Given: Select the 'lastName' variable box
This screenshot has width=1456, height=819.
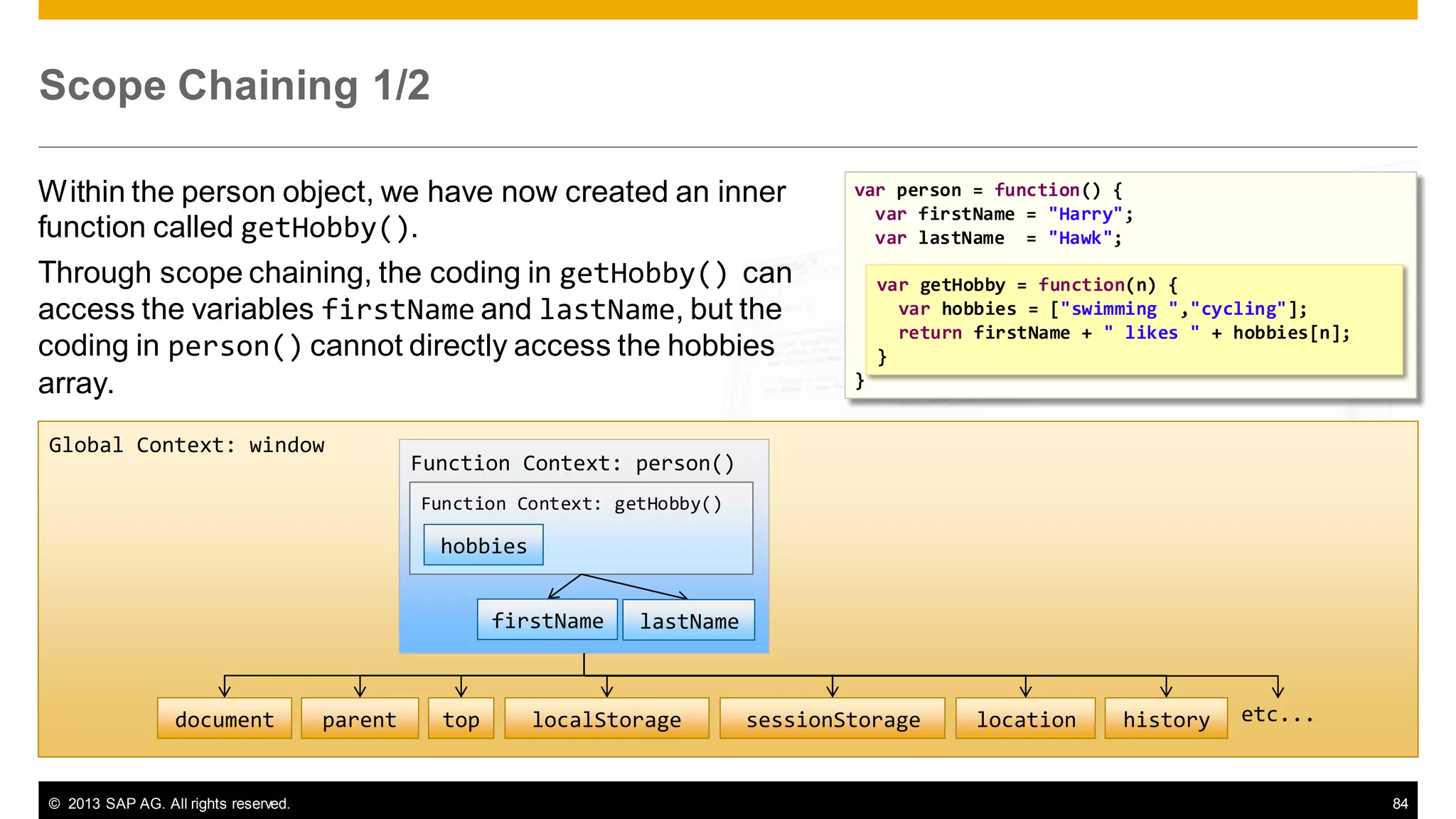Looking at the screenshot, I should click(x=689, y=620).
